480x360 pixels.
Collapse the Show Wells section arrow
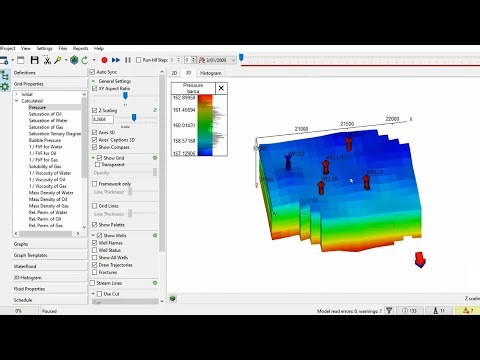coord(93,235)
